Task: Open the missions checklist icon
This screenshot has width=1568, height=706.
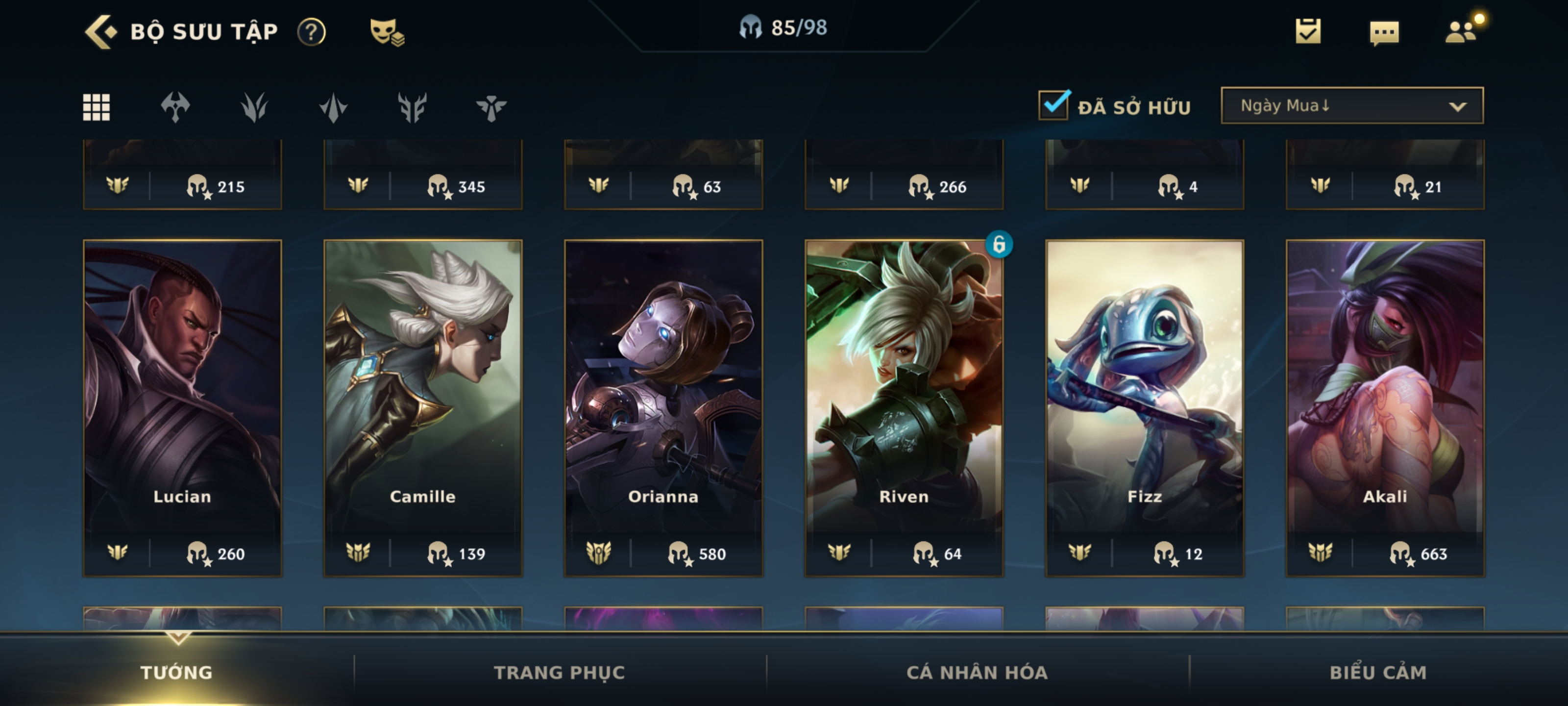Action: coord(1307,31)
